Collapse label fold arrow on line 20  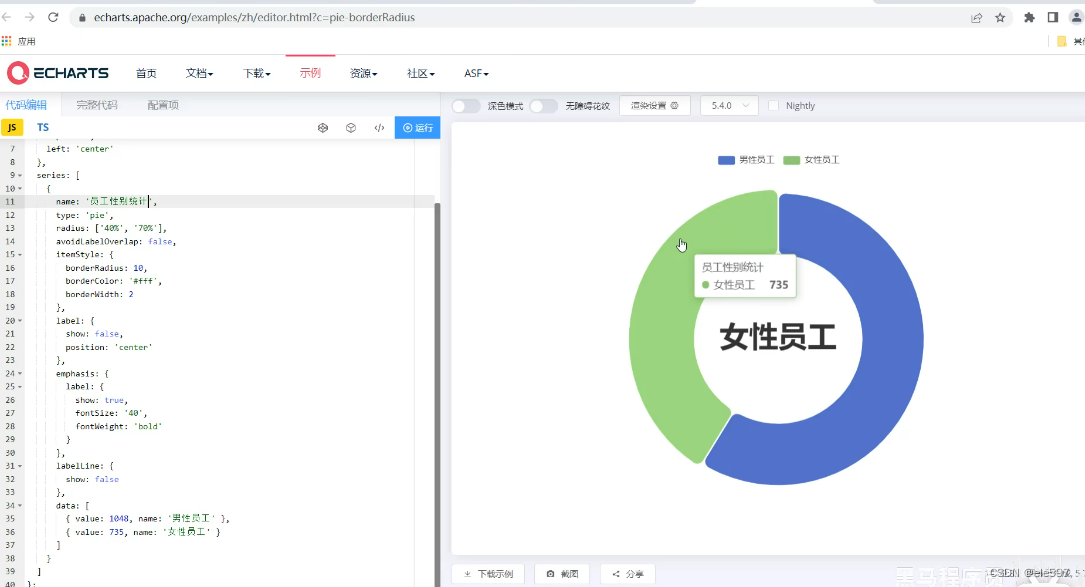tap(20, 321)
